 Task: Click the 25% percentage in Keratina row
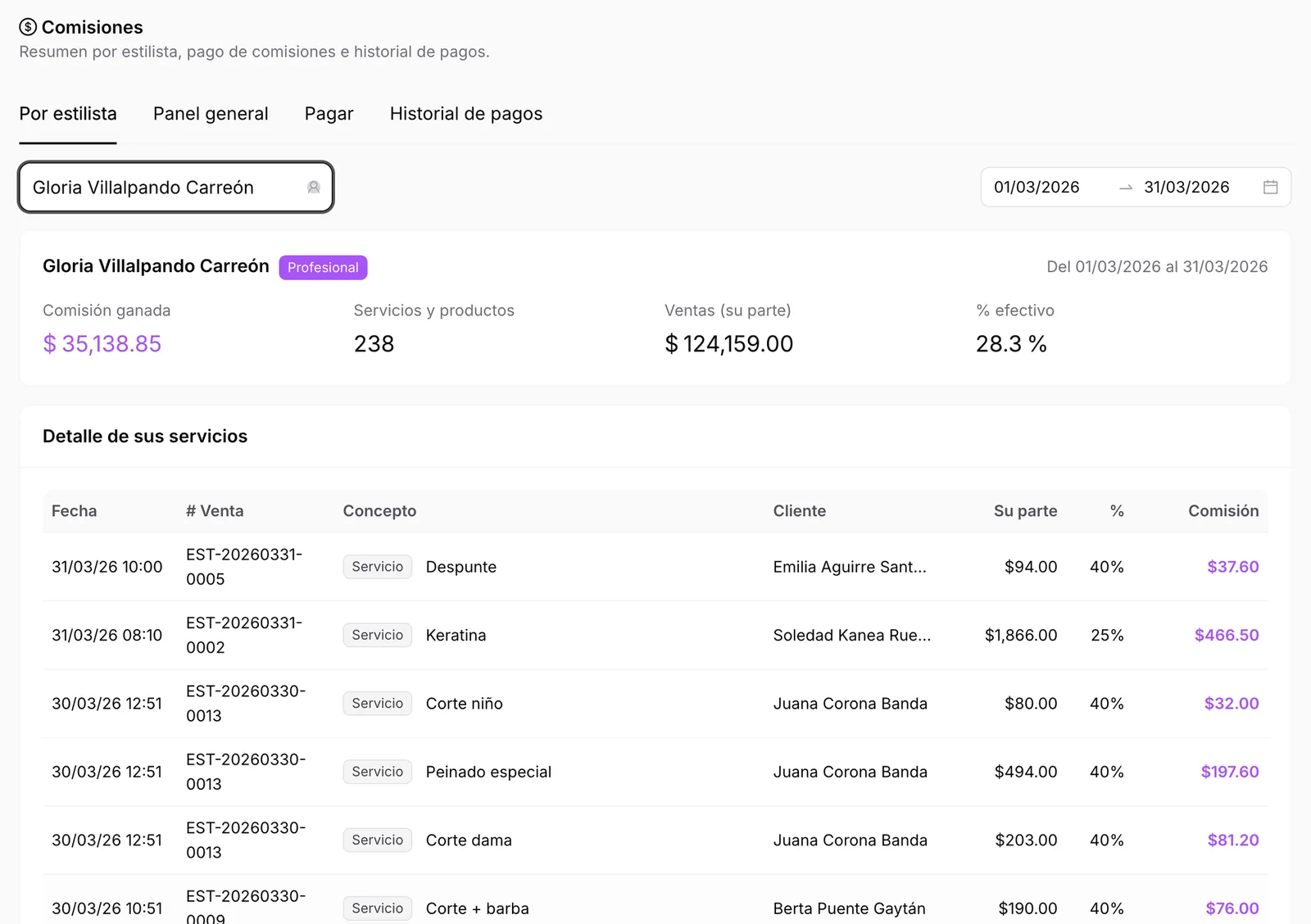coord(1107,635)
